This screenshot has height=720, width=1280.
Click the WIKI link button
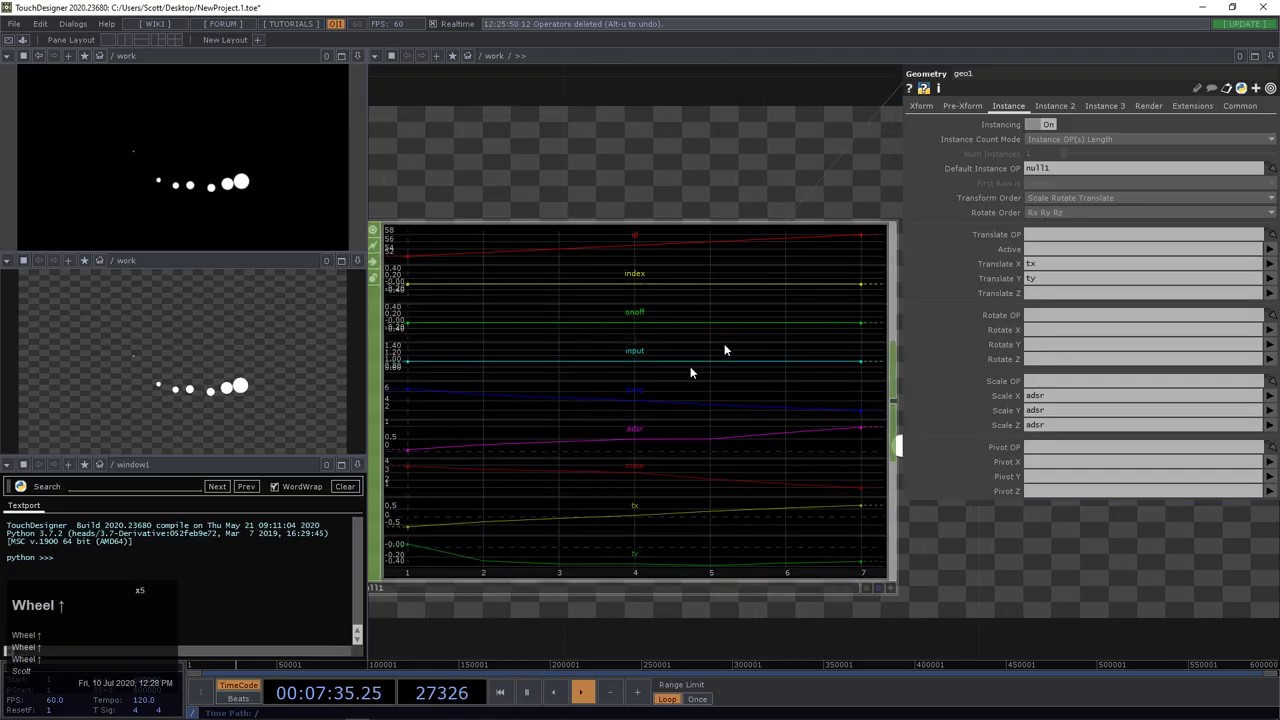pos(153,24)
